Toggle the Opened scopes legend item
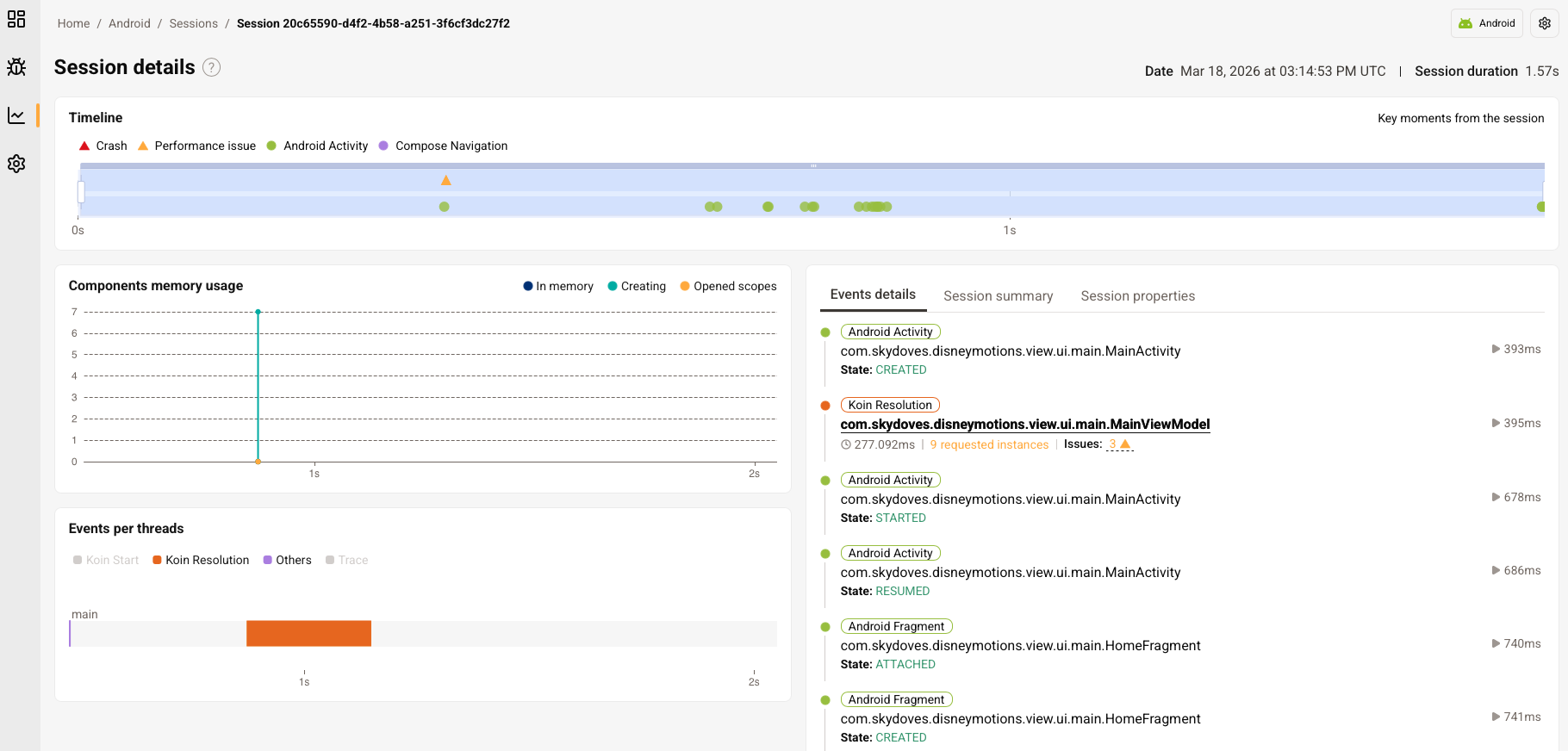 (x=728, y=286)
